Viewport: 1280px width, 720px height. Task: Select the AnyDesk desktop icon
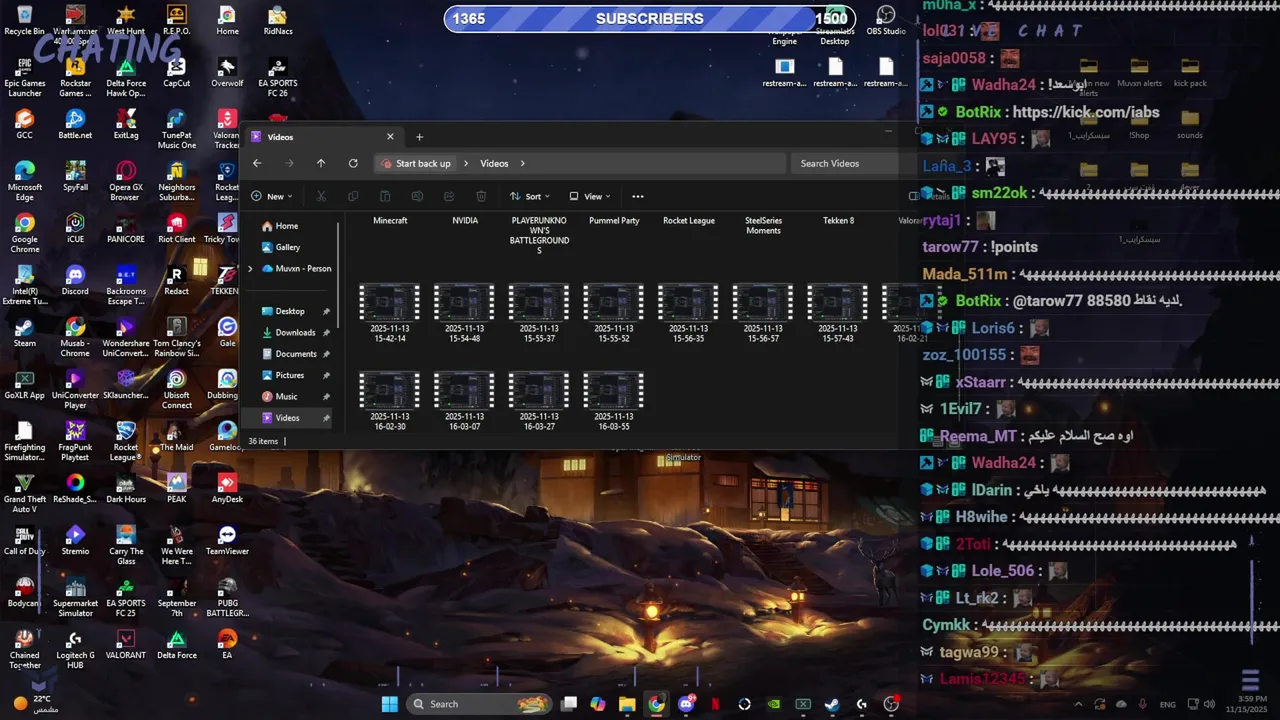tap(227, 487)
